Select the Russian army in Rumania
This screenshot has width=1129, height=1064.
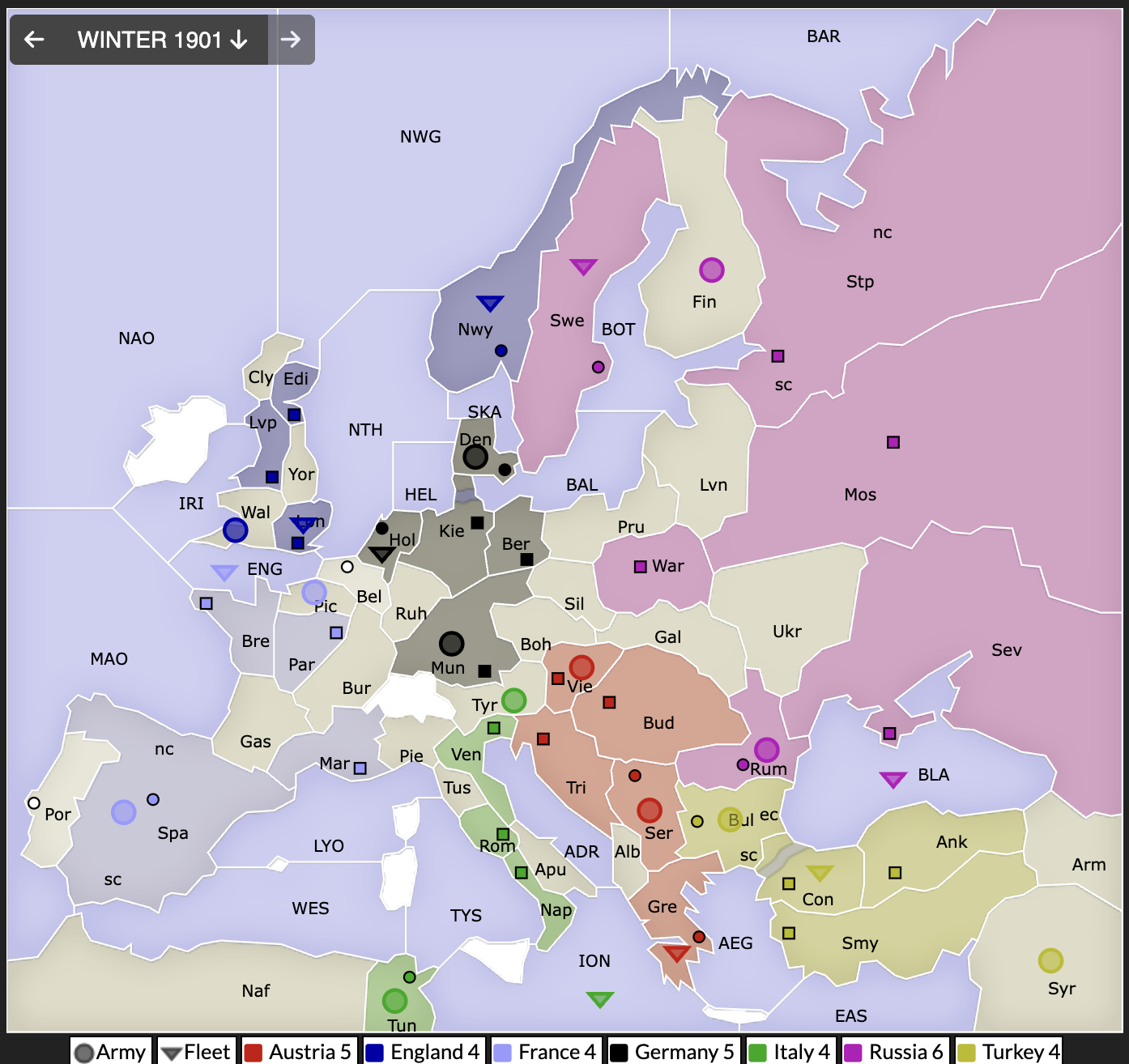click(766, 750)
